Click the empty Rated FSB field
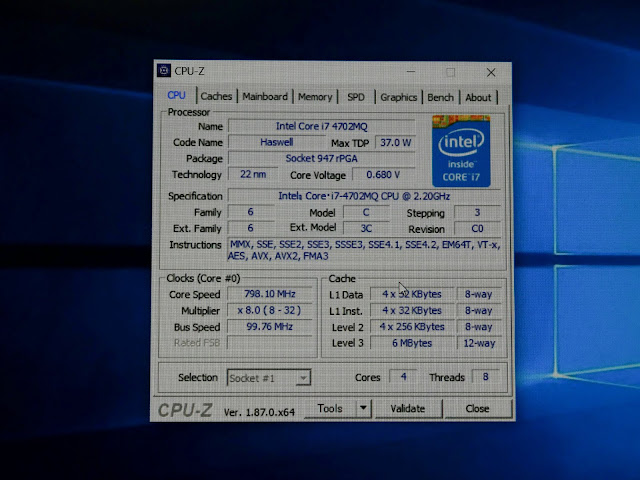640x480 pixels. click(270, 342)
